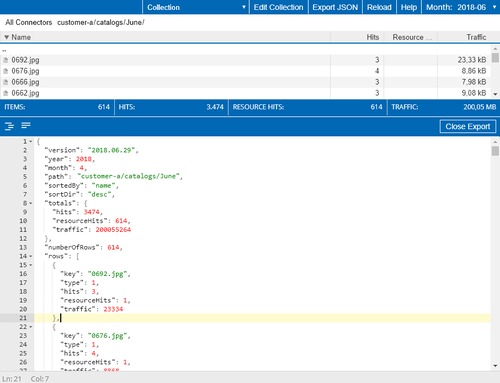Click the 8,86 kB traffic value
The image size is (500, 383).
474,71
